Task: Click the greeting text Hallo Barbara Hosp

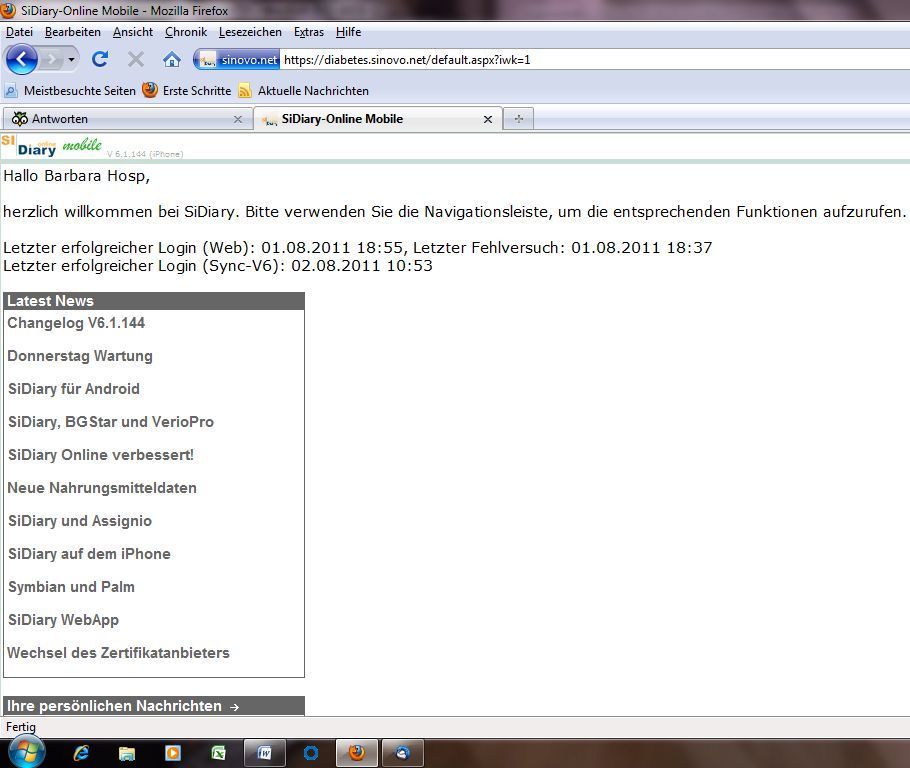Action: (77, 176)
